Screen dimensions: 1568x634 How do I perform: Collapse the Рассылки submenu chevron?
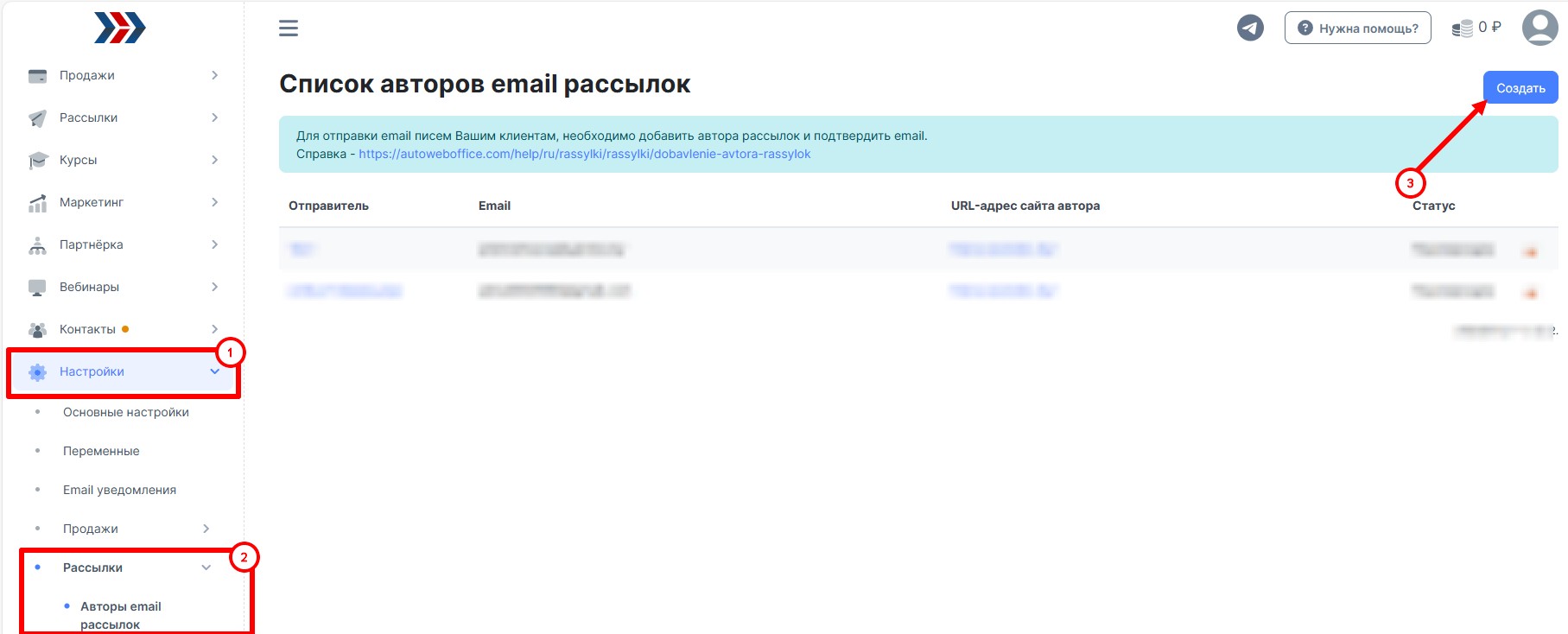coord(206,567)
